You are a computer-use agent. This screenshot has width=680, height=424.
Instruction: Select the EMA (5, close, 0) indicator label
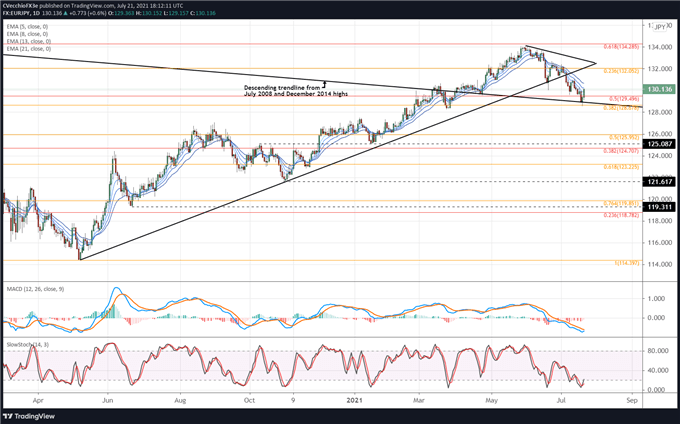click(27, 27)
